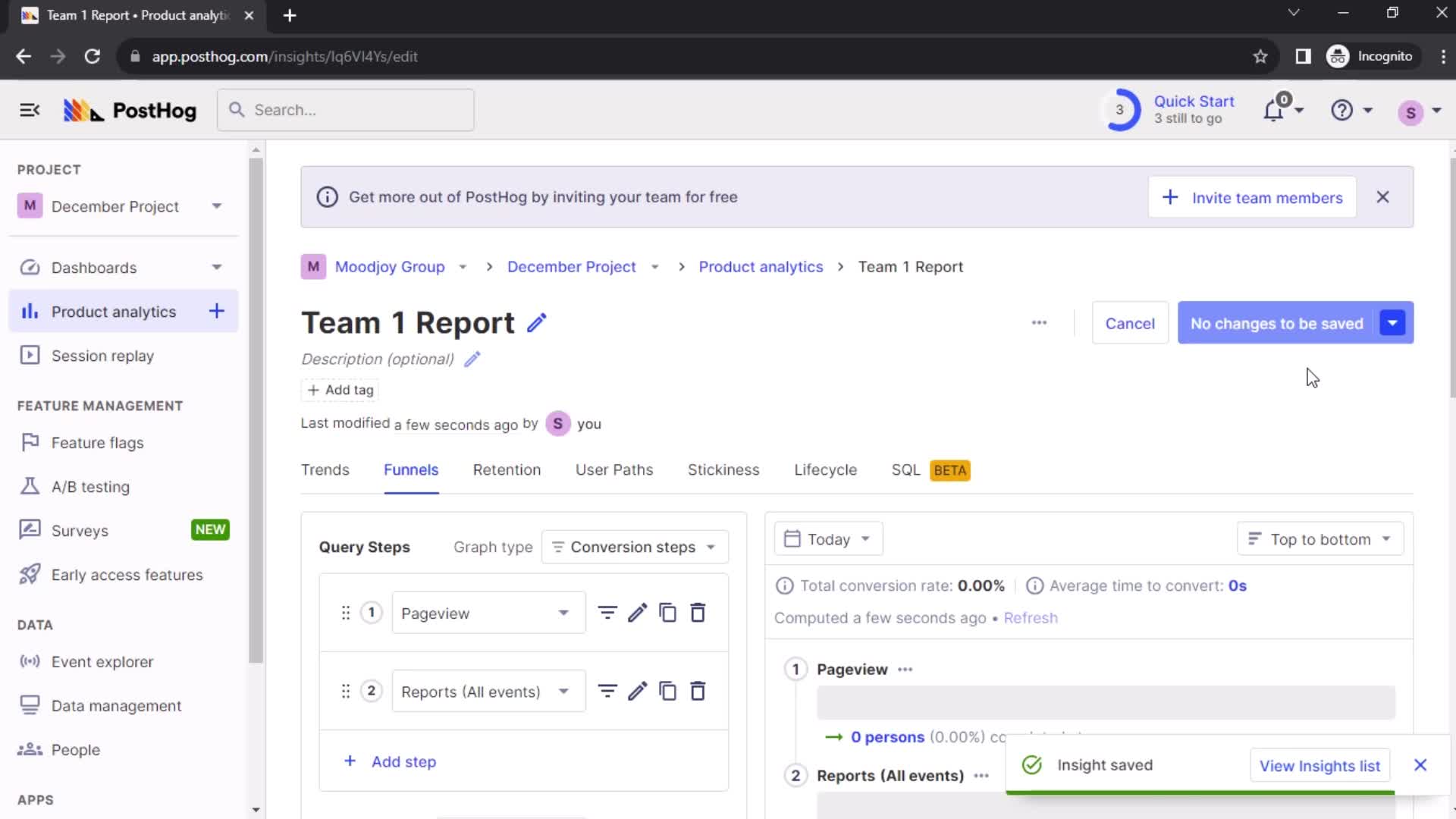
Task: Click the three-dot more options icon
Action: [1040, 323]
